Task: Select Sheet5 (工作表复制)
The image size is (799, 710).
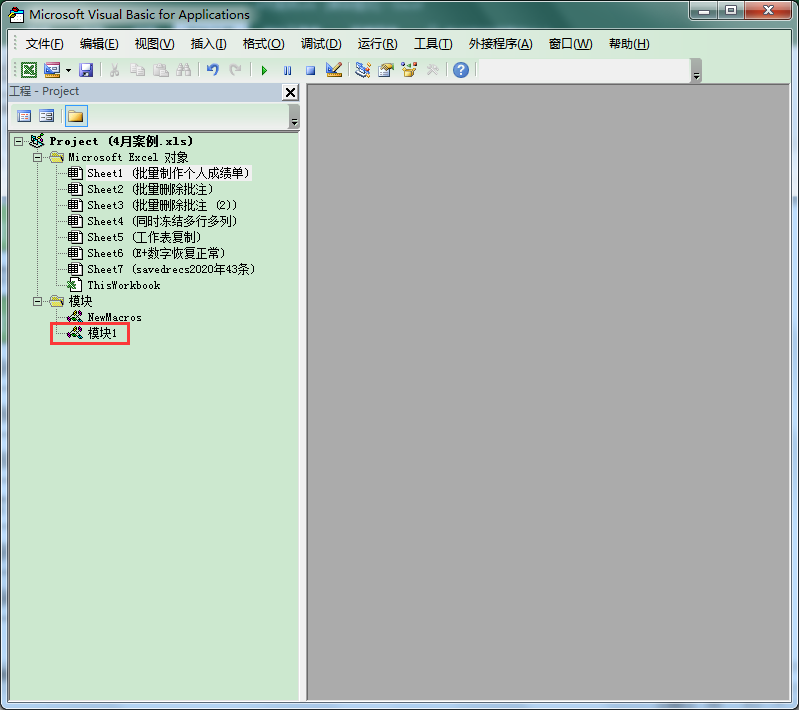Action: [x=144, y=238]
